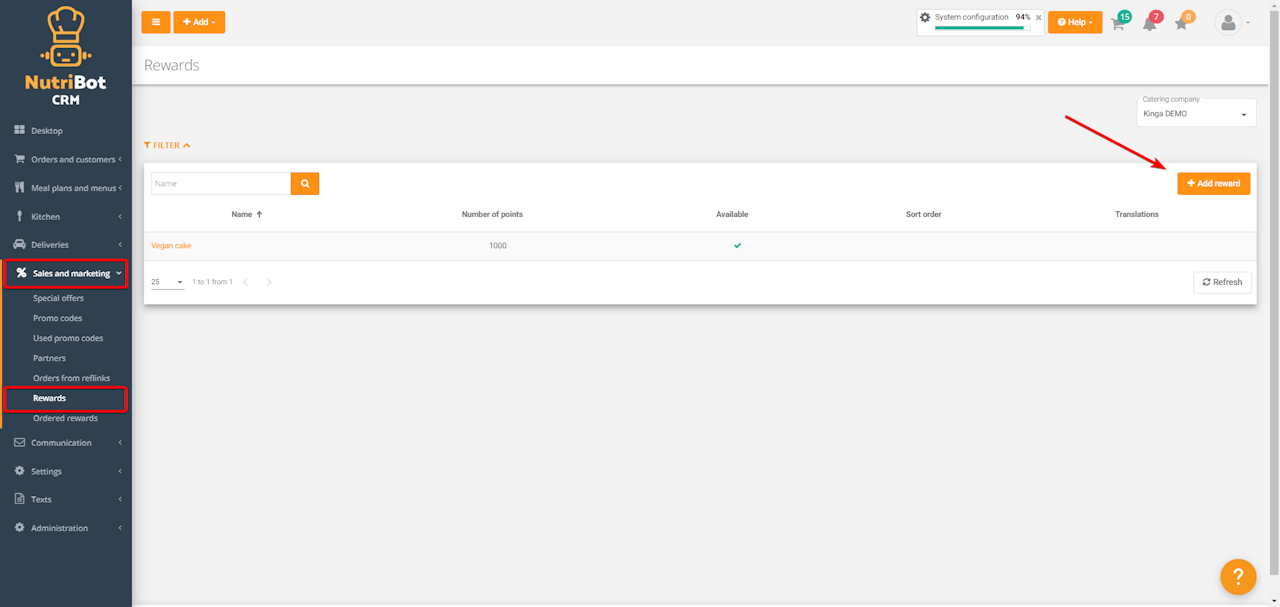Go to next page arrow
This screenshot has height=607, width=1280.
coord(269,282)
